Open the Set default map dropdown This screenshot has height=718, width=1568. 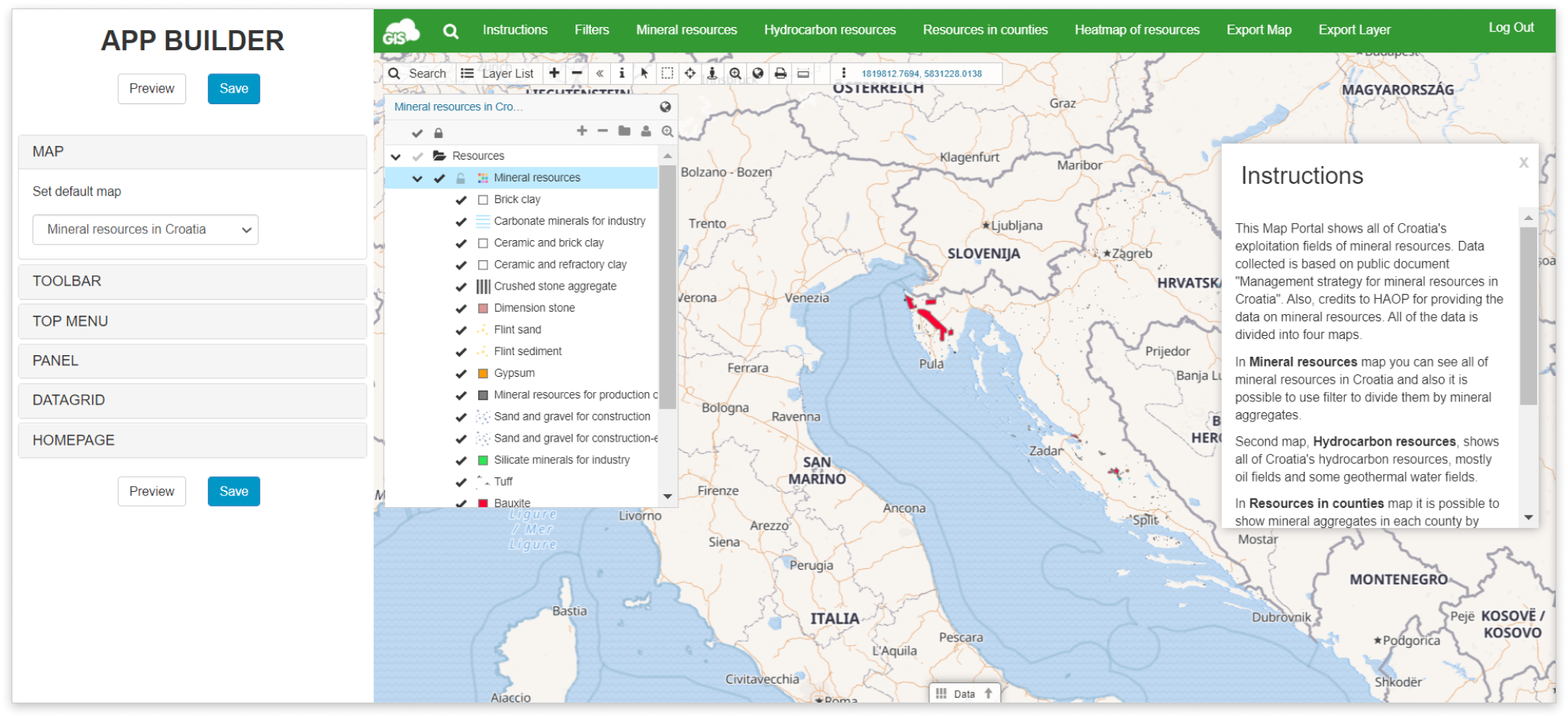[145, 229]
